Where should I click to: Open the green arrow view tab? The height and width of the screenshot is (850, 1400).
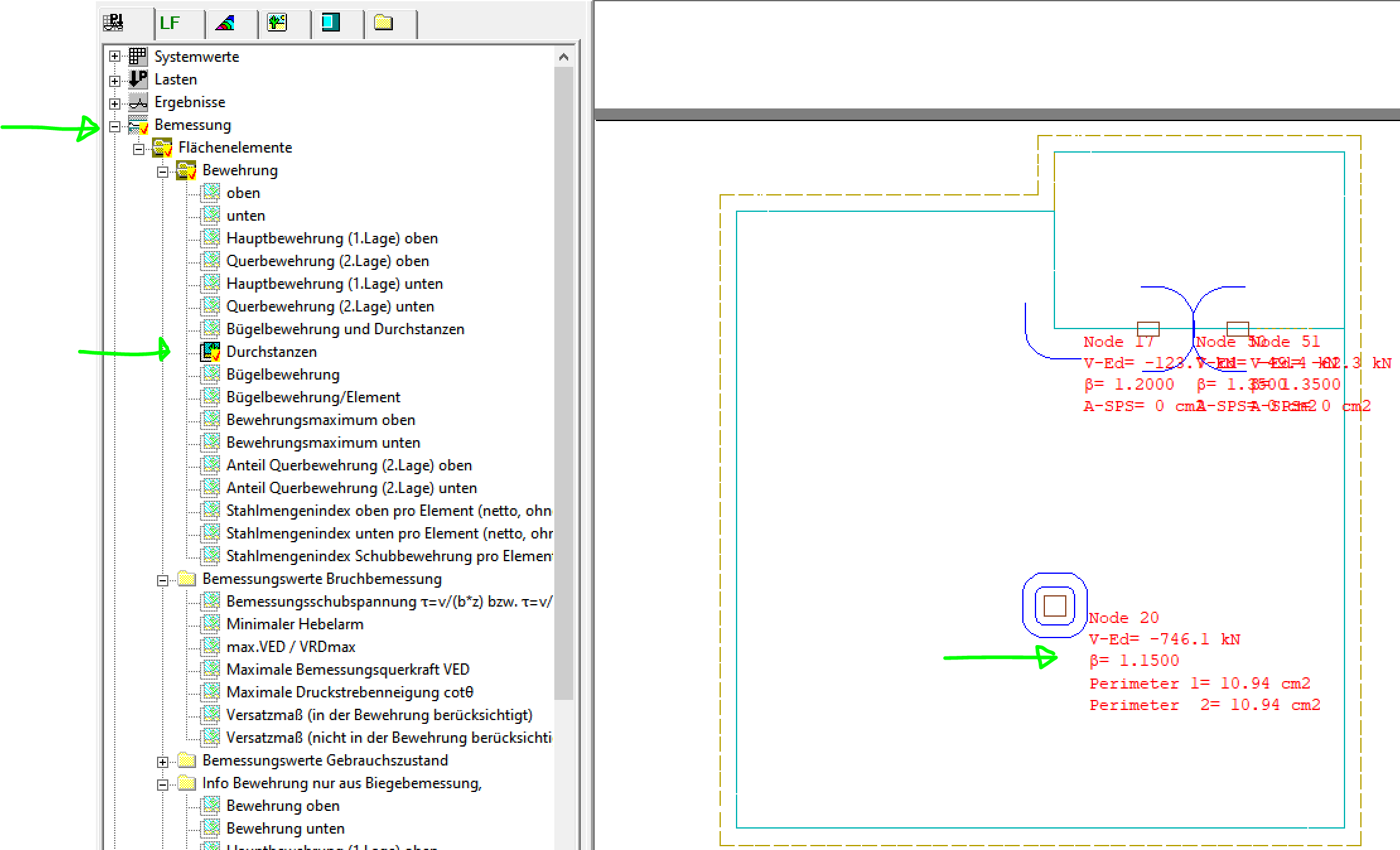click(x=277, y=23)
